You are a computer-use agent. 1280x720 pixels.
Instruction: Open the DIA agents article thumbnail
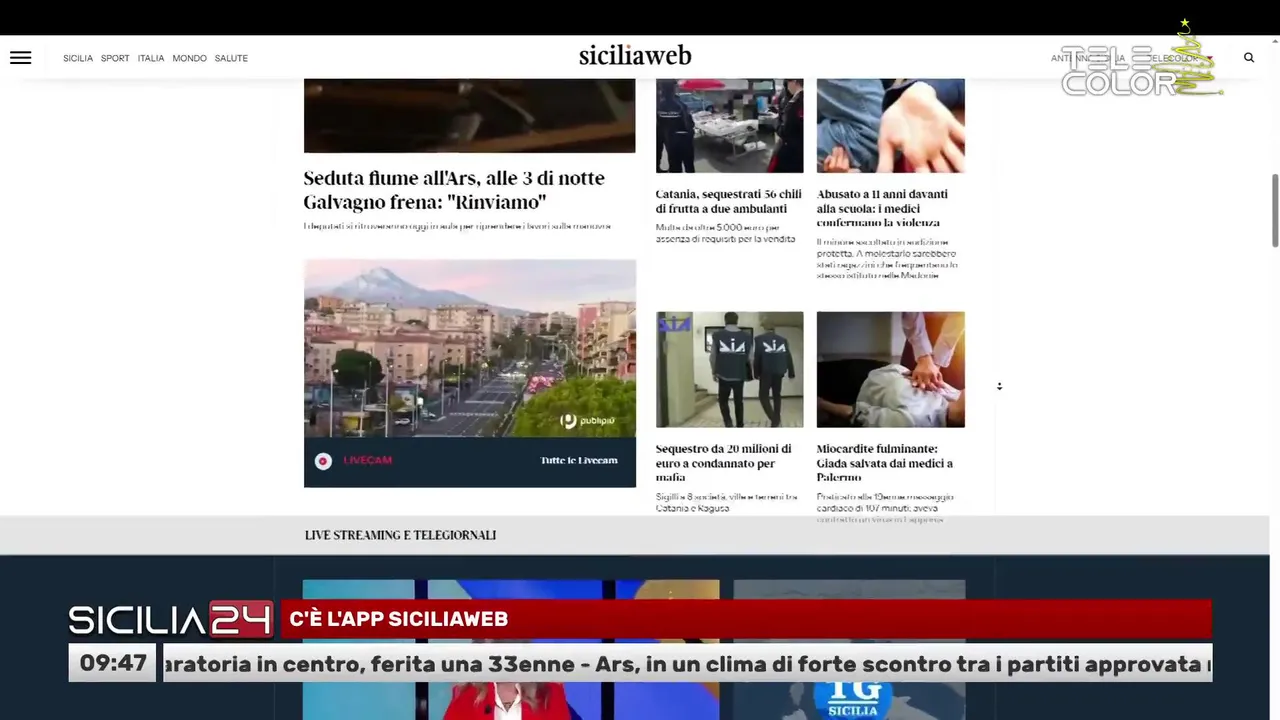(729, 369)
